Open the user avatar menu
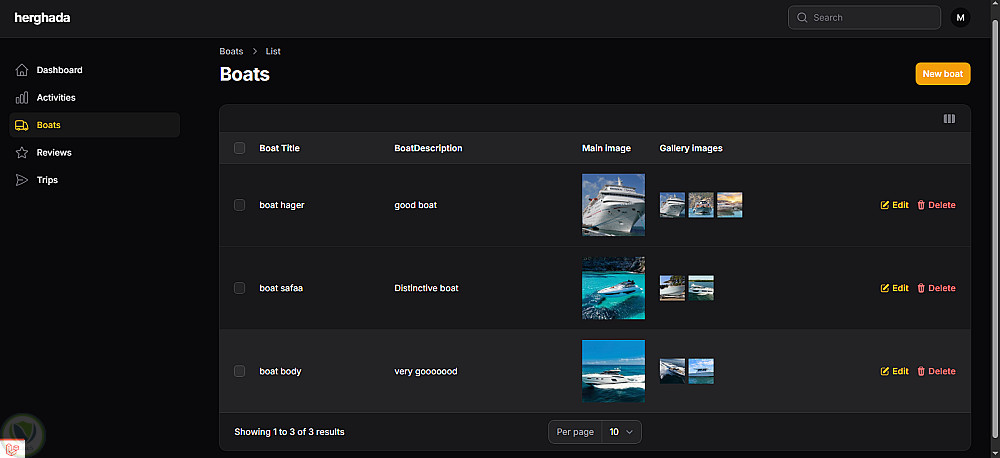1000x458 pixels. coord(960,17)
